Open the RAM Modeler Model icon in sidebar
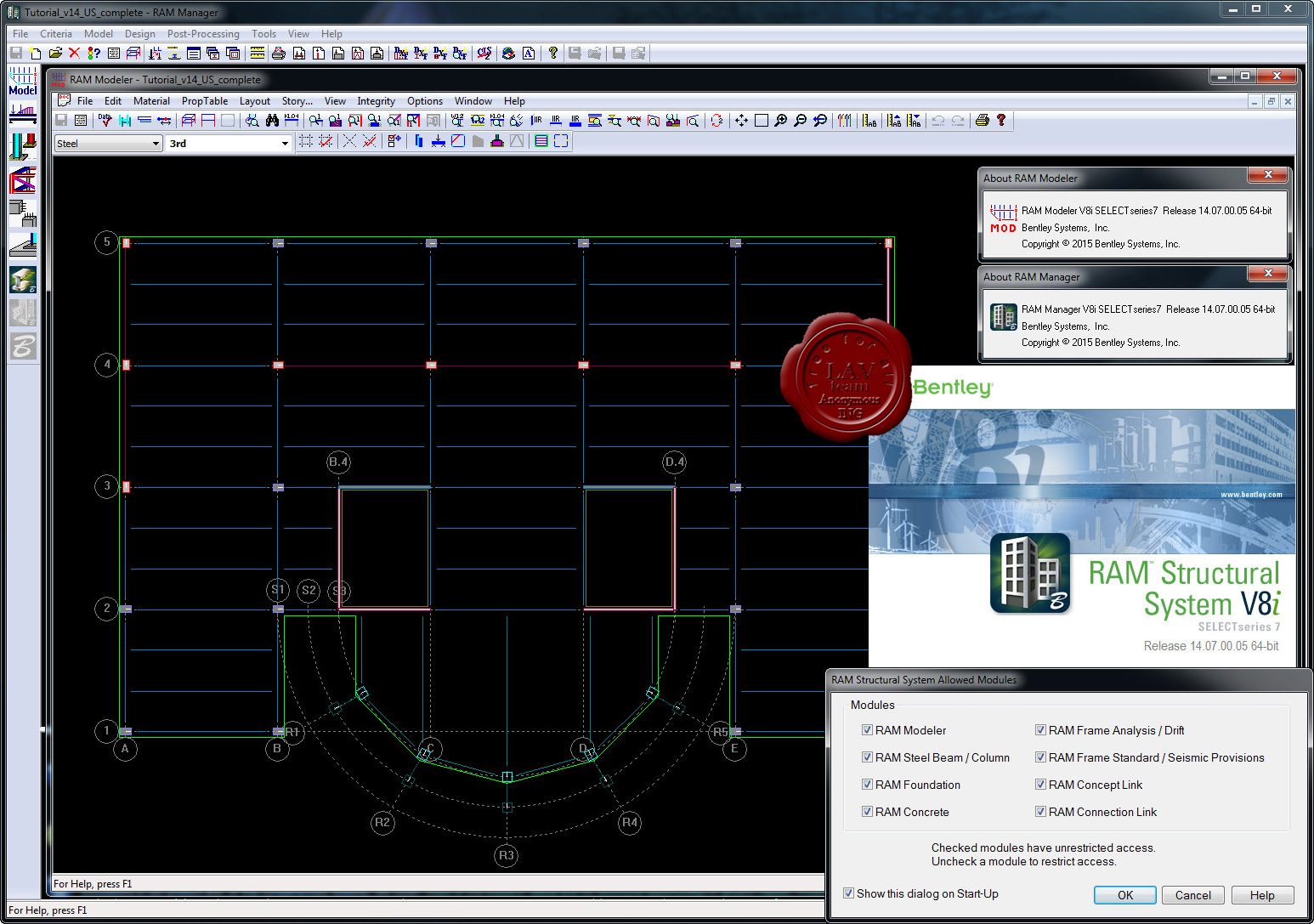 [x=23, y=82]
